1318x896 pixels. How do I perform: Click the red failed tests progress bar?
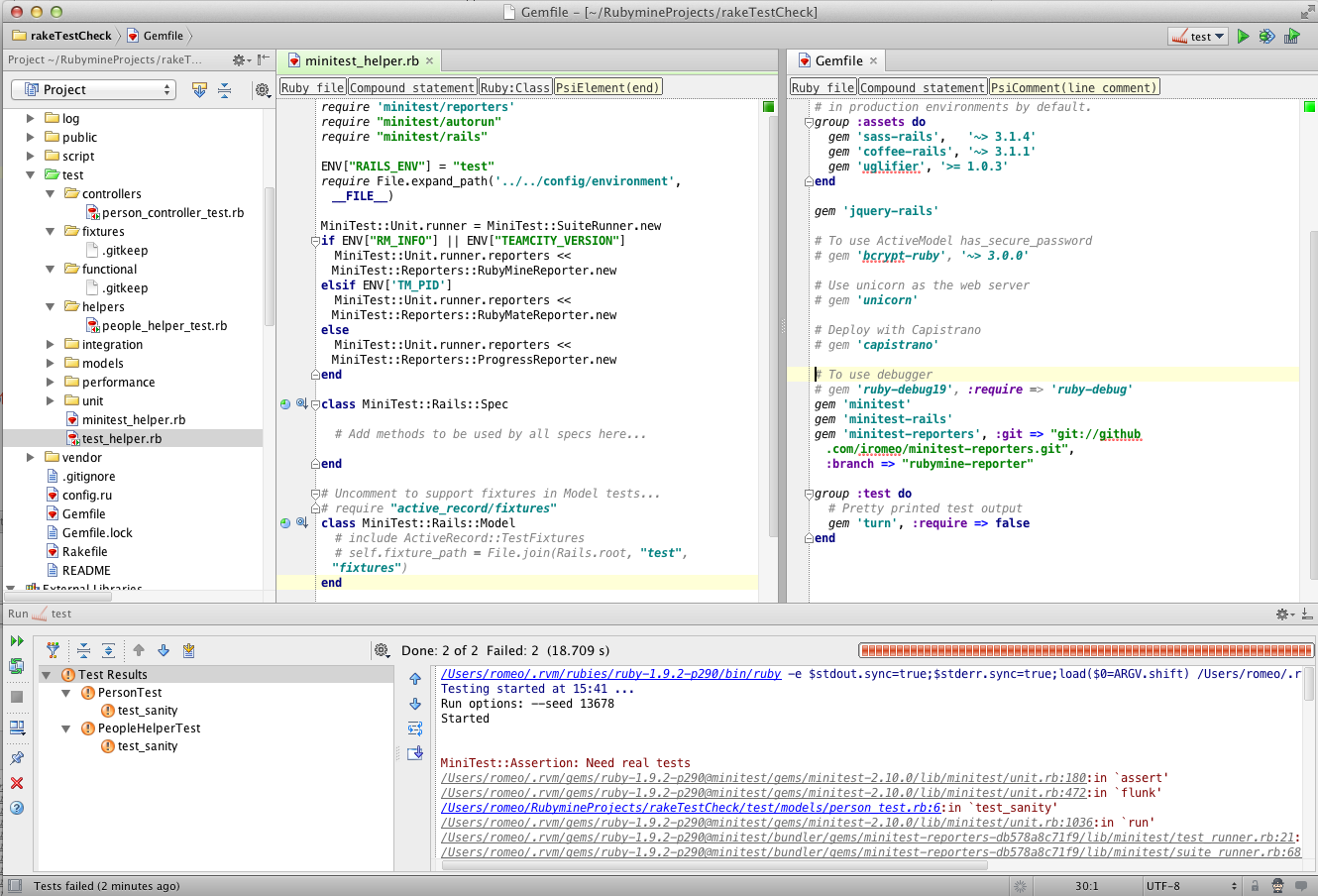tap(1086, 651)
